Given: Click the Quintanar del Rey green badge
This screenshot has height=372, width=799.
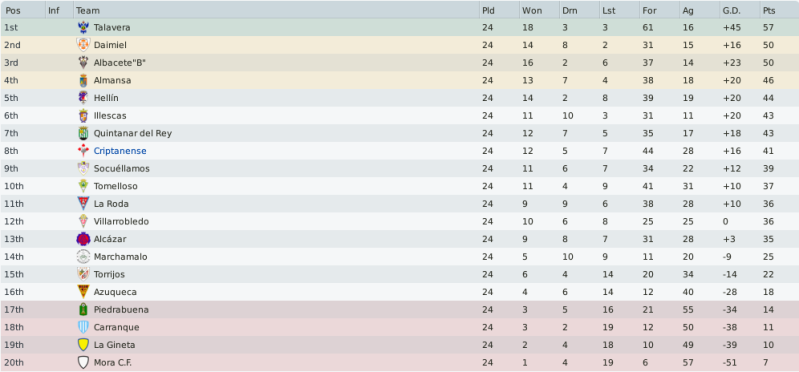Looking at the screenshot, I should [83, 134].
